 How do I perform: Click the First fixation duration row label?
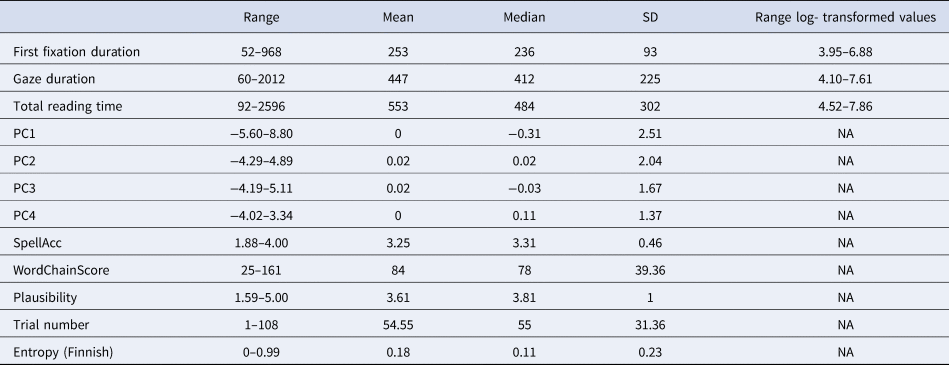tap(76, 52)
